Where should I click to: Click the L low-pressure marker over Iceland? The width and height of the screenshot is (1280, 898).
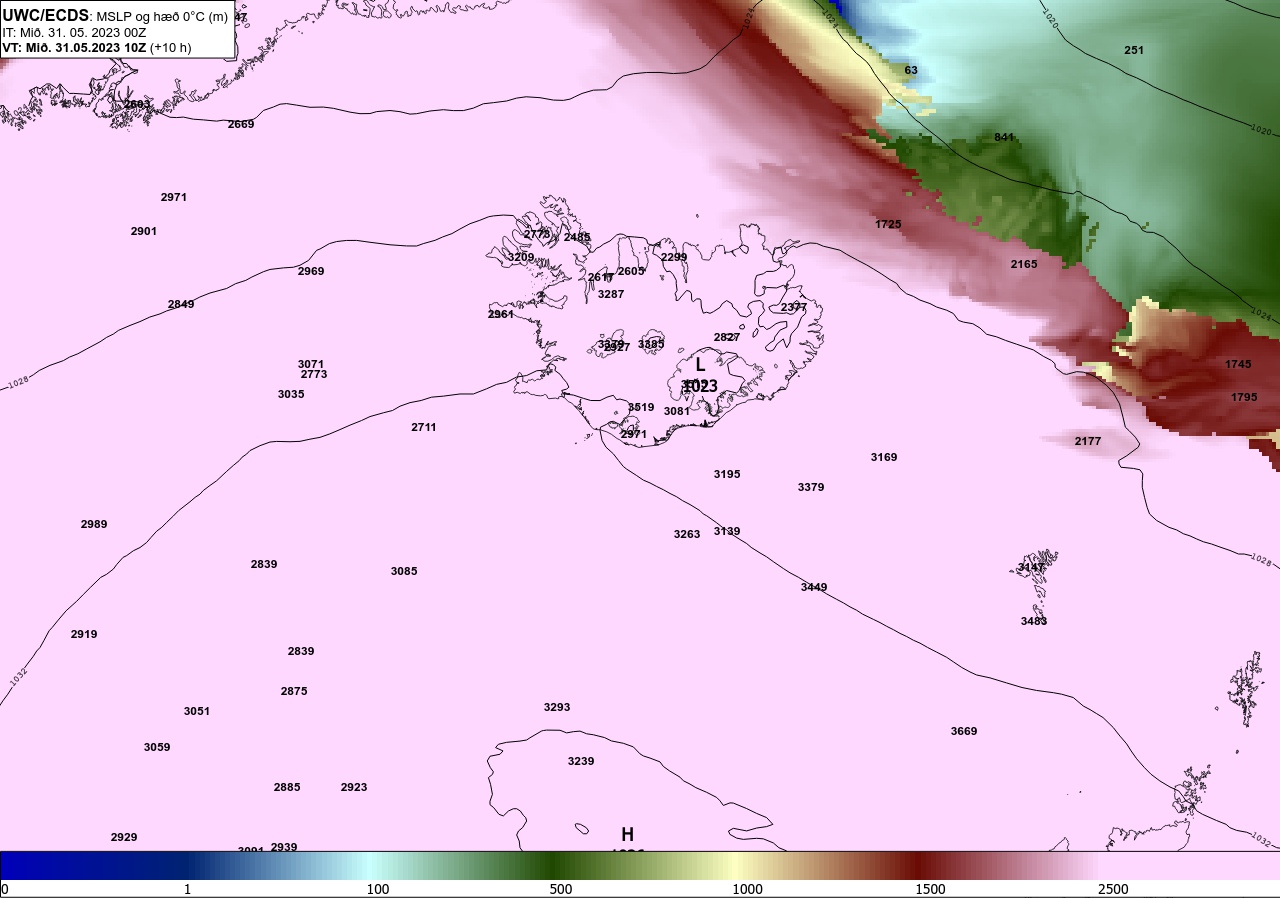pyautogui.click(x=700, y=365)
